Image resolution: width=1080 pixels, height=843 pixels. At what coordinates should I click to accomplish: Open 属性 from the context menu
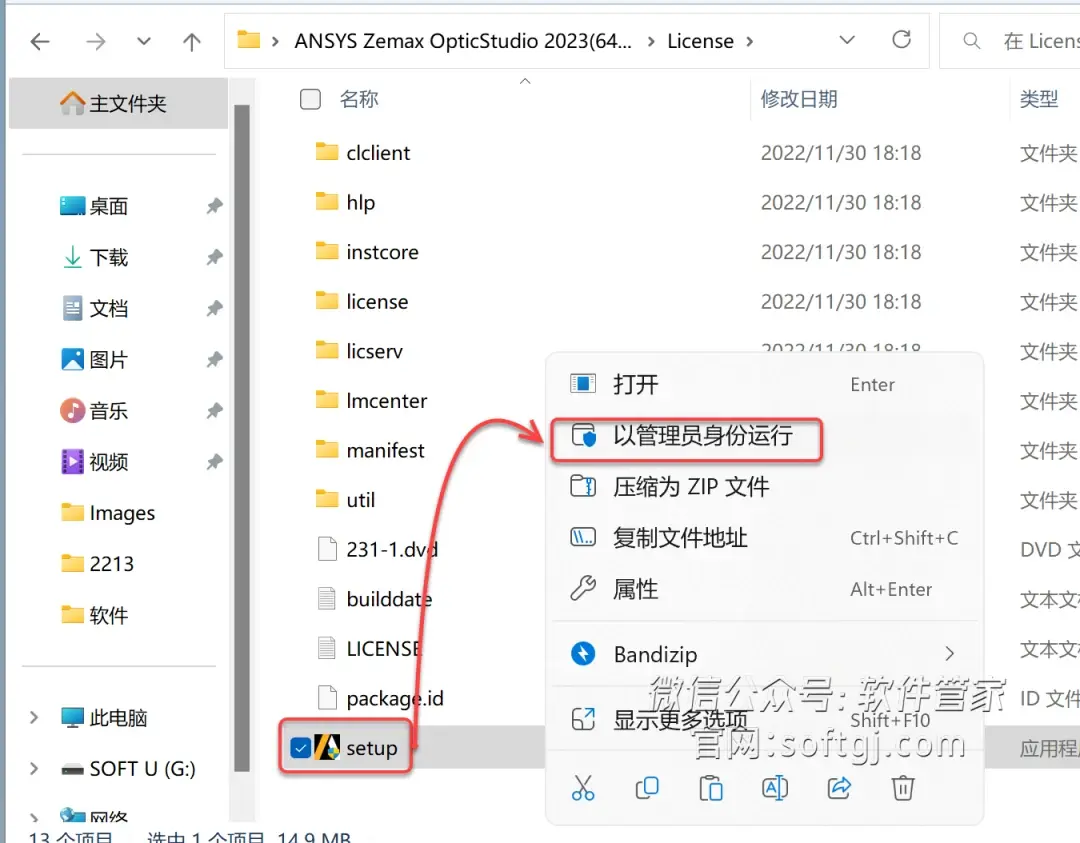(x=765, y=589)
